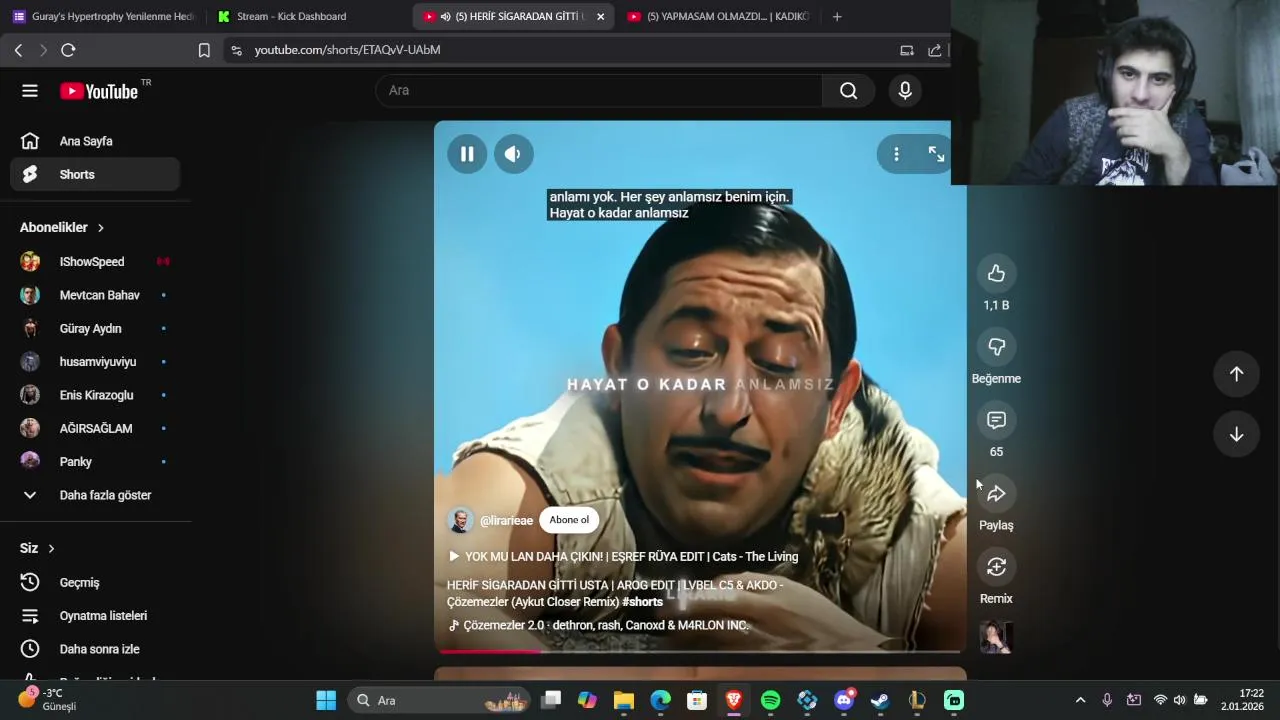Switch to Guray's Hypertrophy browser tab
Viewport: 1280px width, 720px height.
coord(103,16)
